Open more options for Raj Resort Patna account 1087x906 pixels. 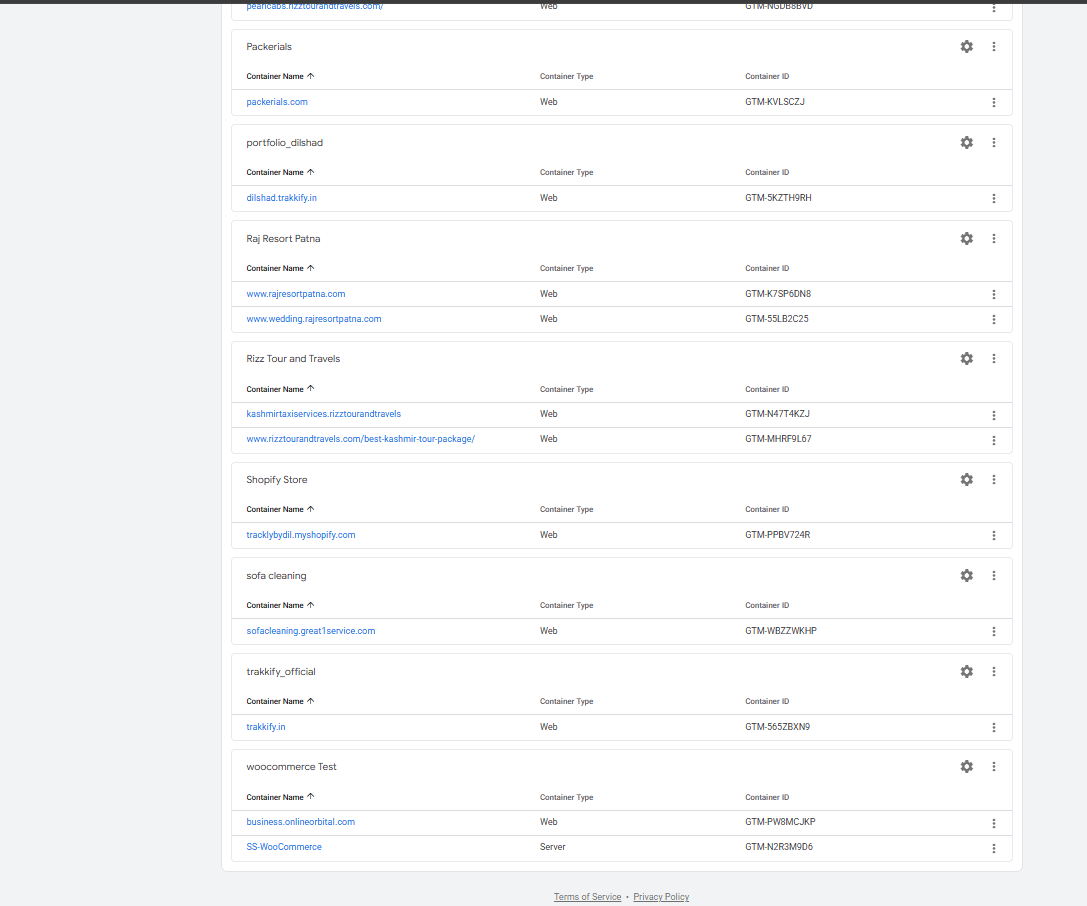(x=993, y=238)
